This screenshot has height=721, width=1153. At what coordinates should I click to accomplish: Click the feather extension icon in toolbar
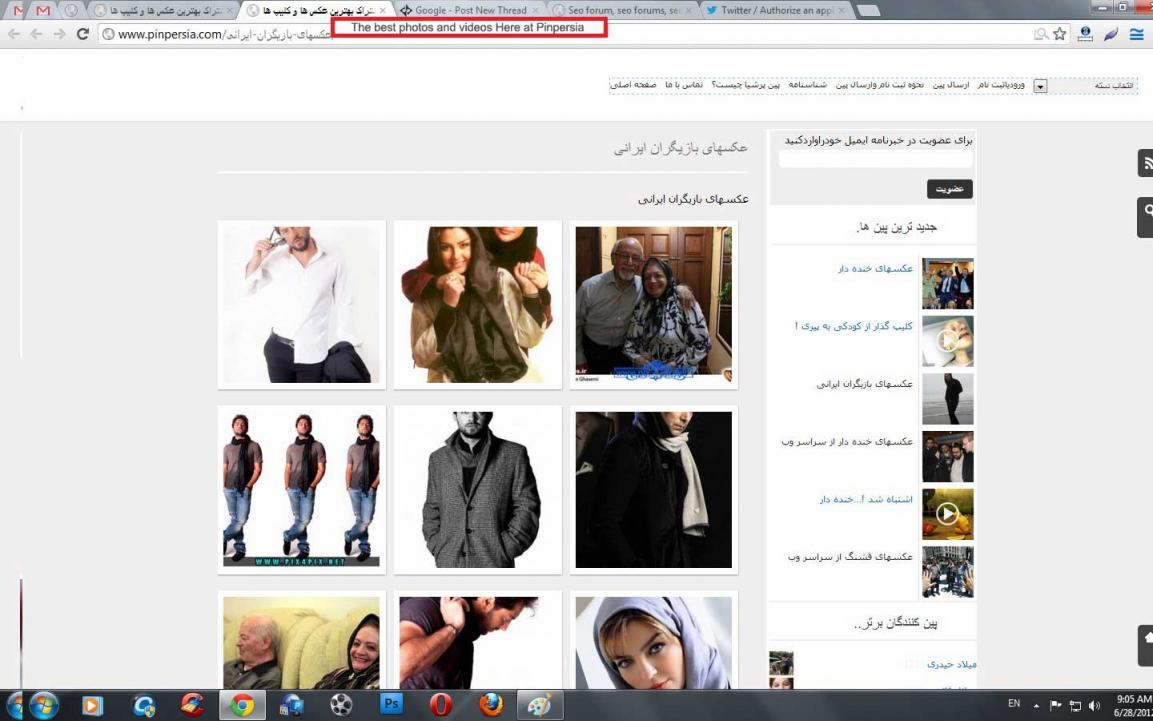[1111, 34]
